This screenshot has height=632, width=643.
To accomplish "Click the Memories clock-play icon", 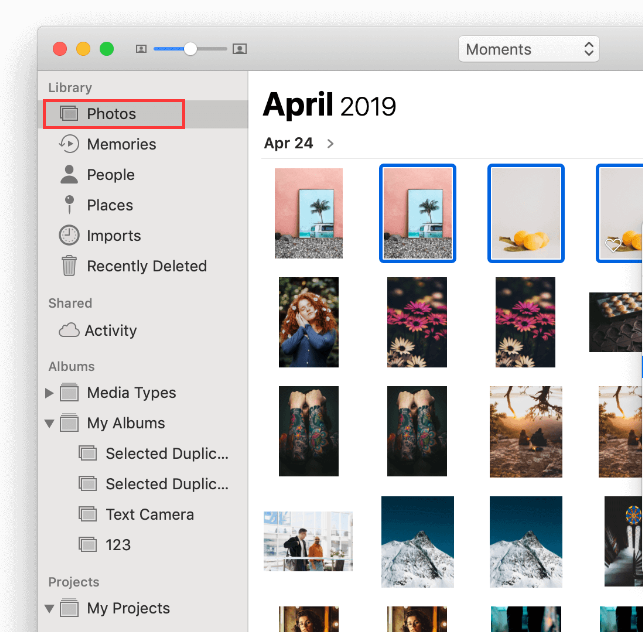I will pos(69,144).
